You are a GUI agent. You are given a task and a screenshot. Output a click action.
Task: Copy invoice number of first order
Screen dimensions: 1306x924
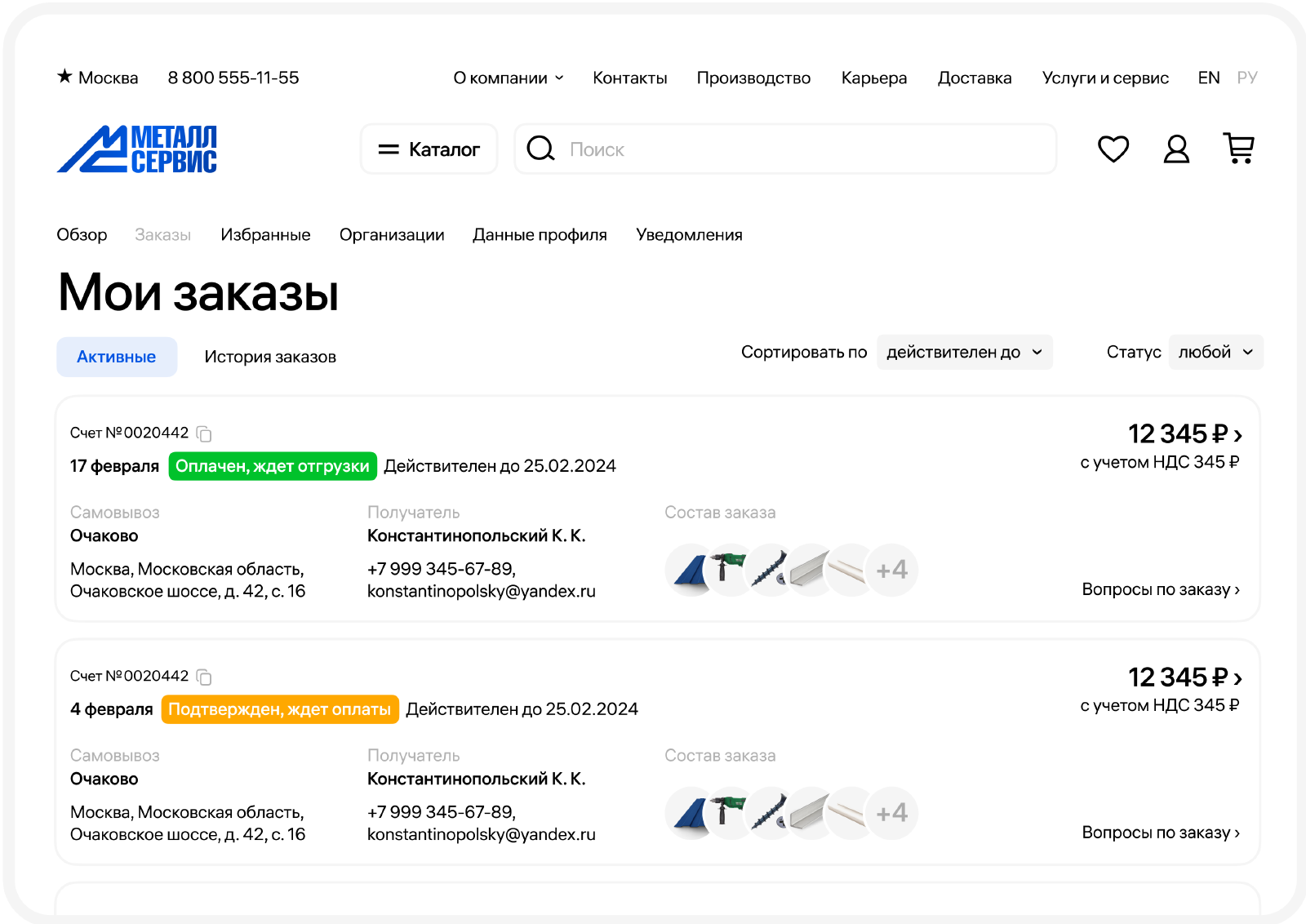point(204,433)
